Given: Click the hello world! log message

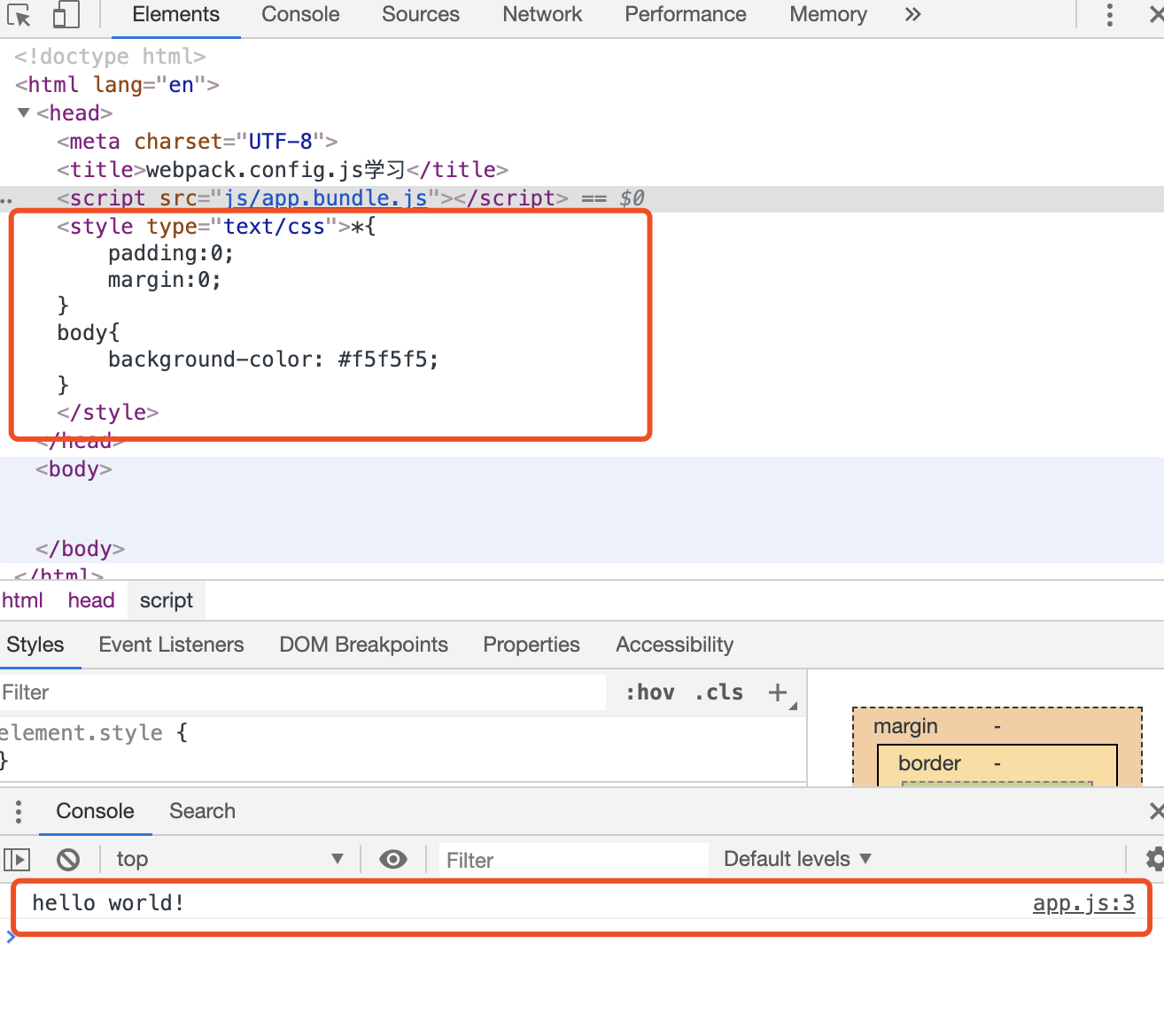Looking at the screenshot, I should (x=108, y=902).
